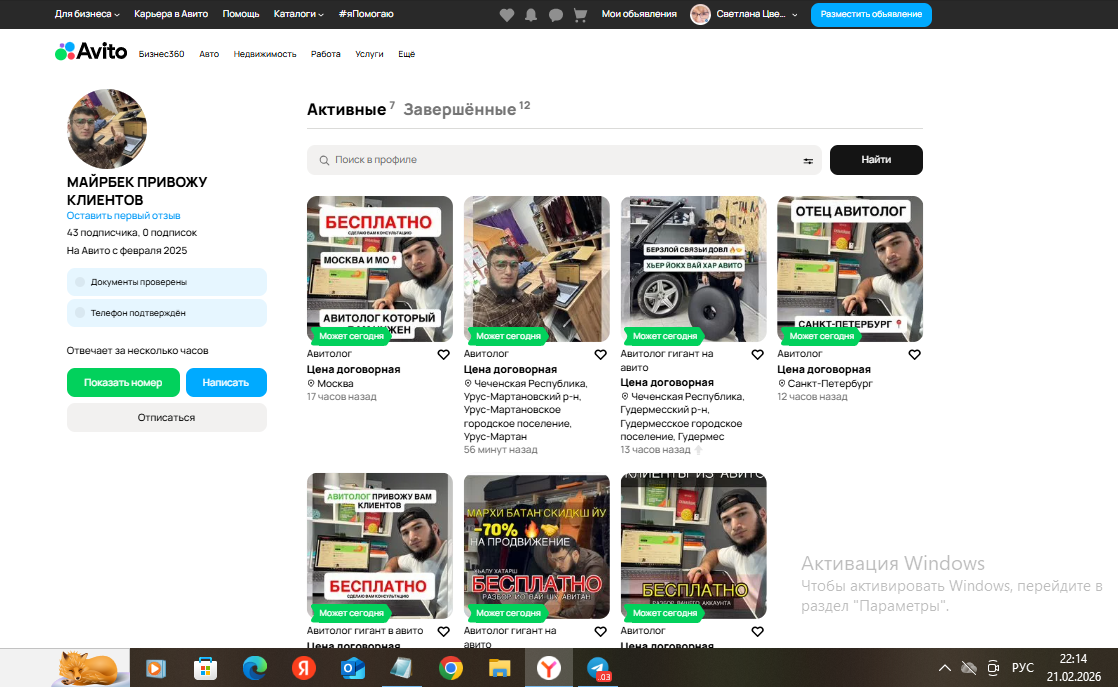This screenshot has width=1118, height=687.
Task: Open 'БЕСПЛАТНО Москва и МО' listing image
Action: [x=379, y=269]
